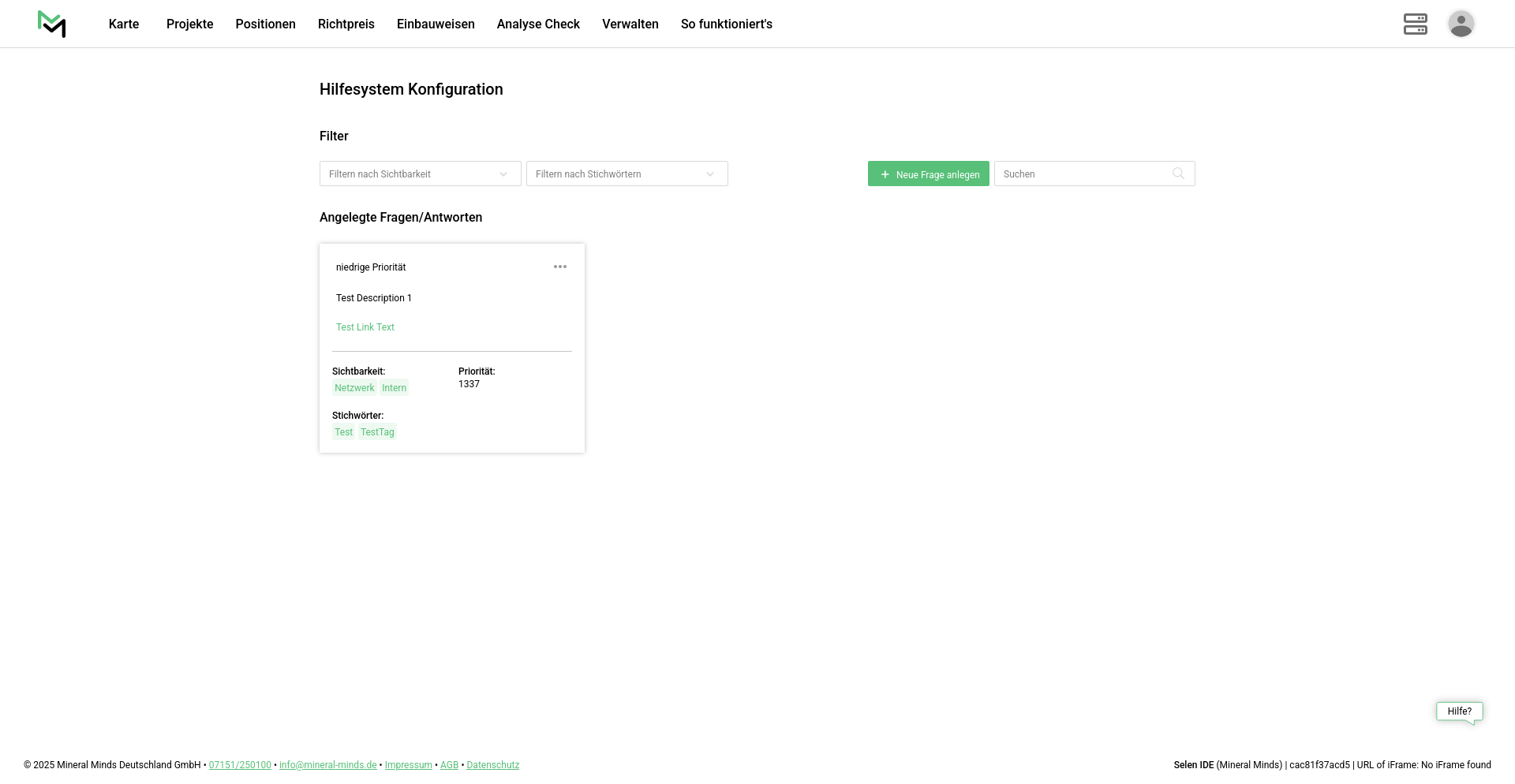Open the three-dot card menu

pos(559,267)
